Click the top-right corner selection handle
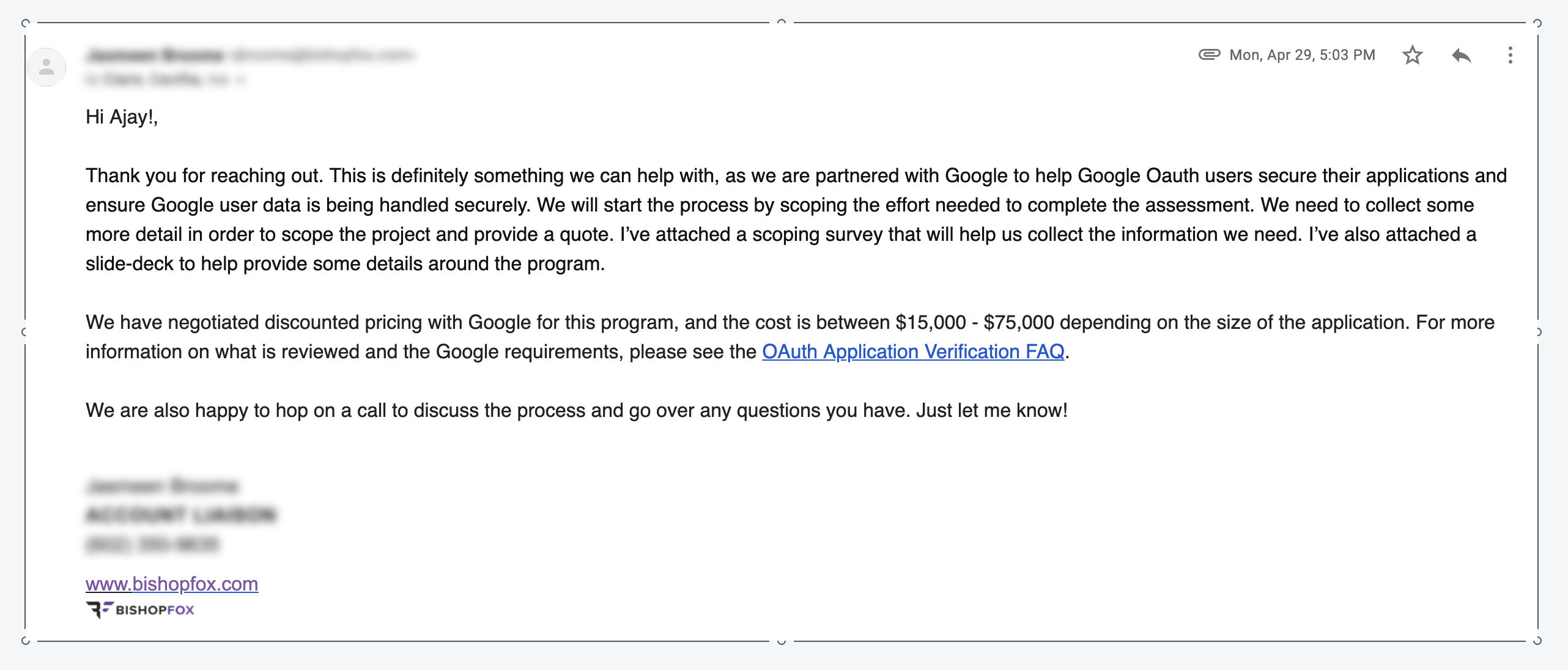The height and width of the screenshot is (670, 1568). 1537,23
